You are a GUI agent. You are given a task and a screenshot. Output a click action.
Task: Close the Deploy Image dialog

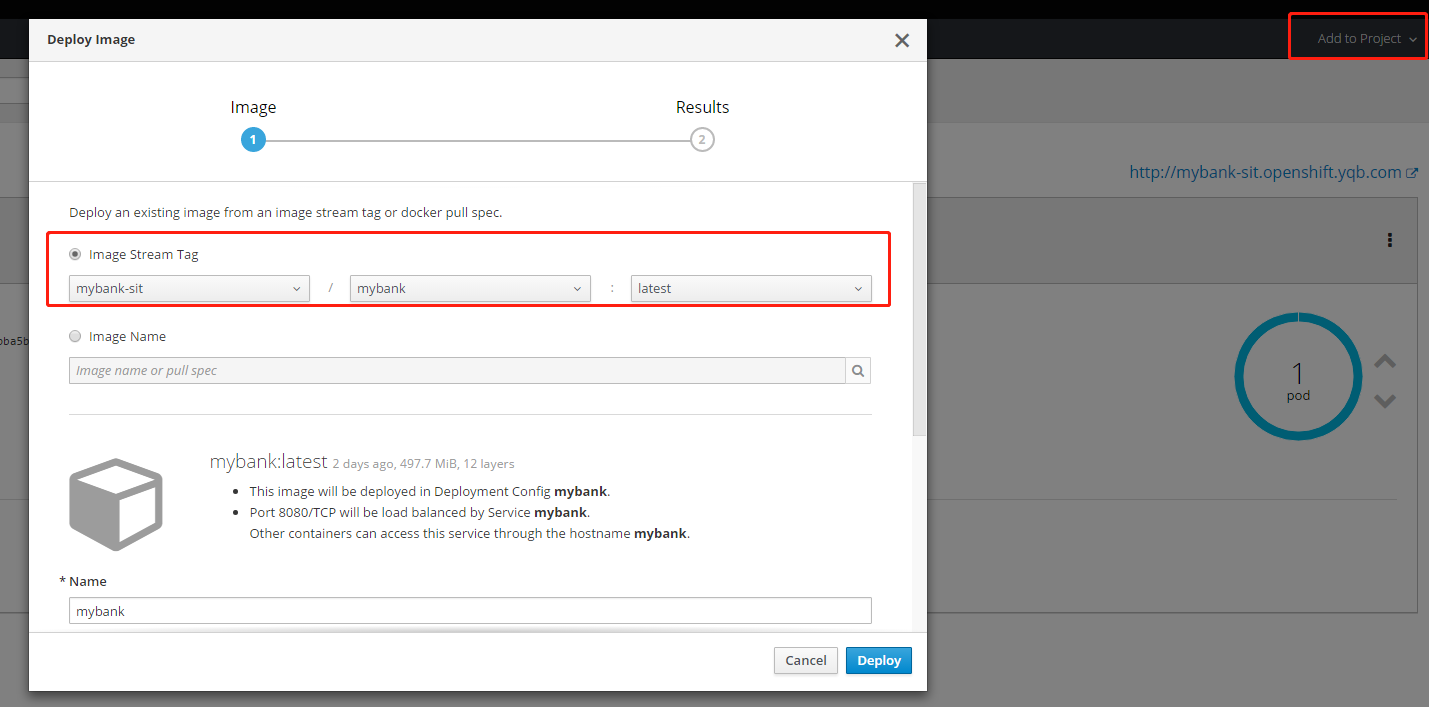pyautogui.click(x=901, y=40)
